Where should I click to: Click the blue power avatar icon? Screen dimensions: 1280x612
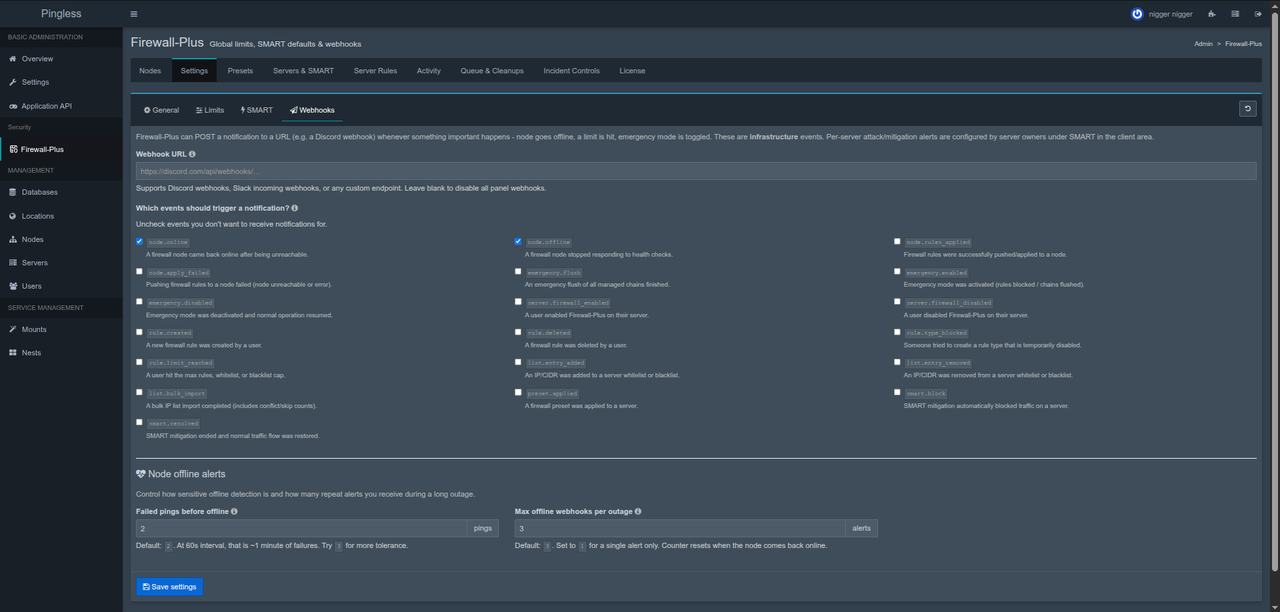click(x=1137, y=14)
